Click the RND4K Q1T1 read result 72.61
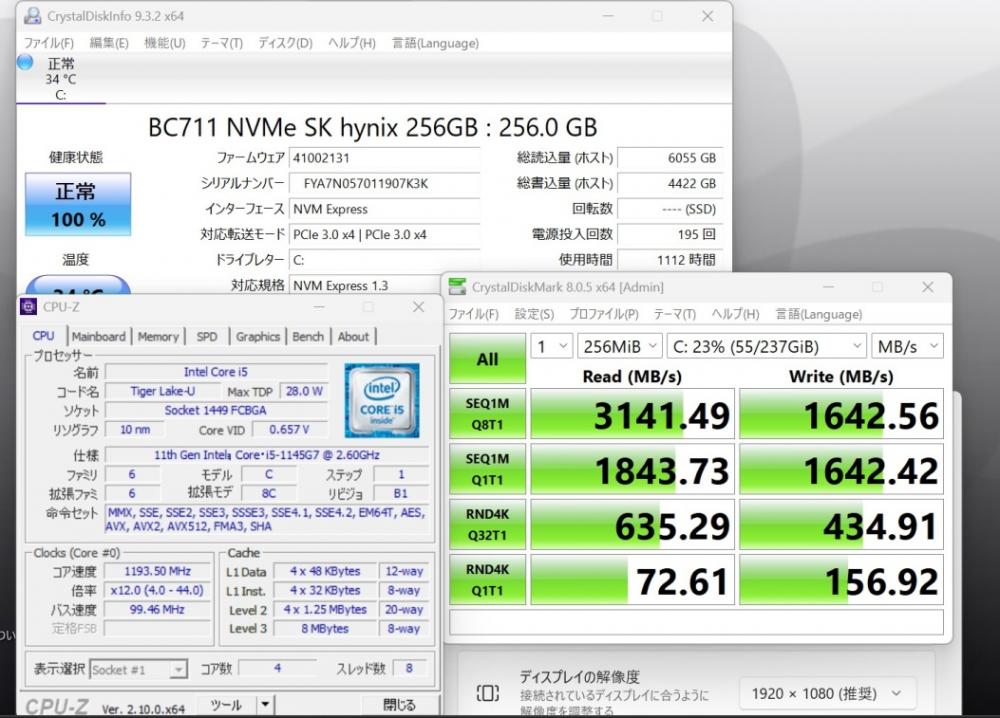This screenshot has width=1000, height=718. click(x=633, y=580)
